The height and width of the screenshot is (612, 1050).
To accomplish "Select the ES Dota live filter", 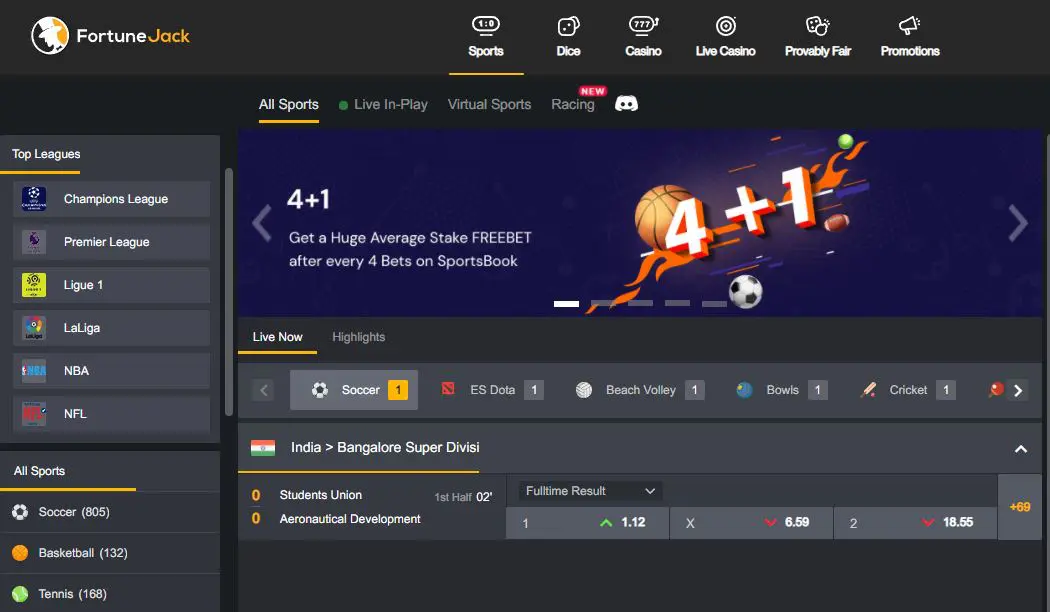I will (x=492, y=390).
